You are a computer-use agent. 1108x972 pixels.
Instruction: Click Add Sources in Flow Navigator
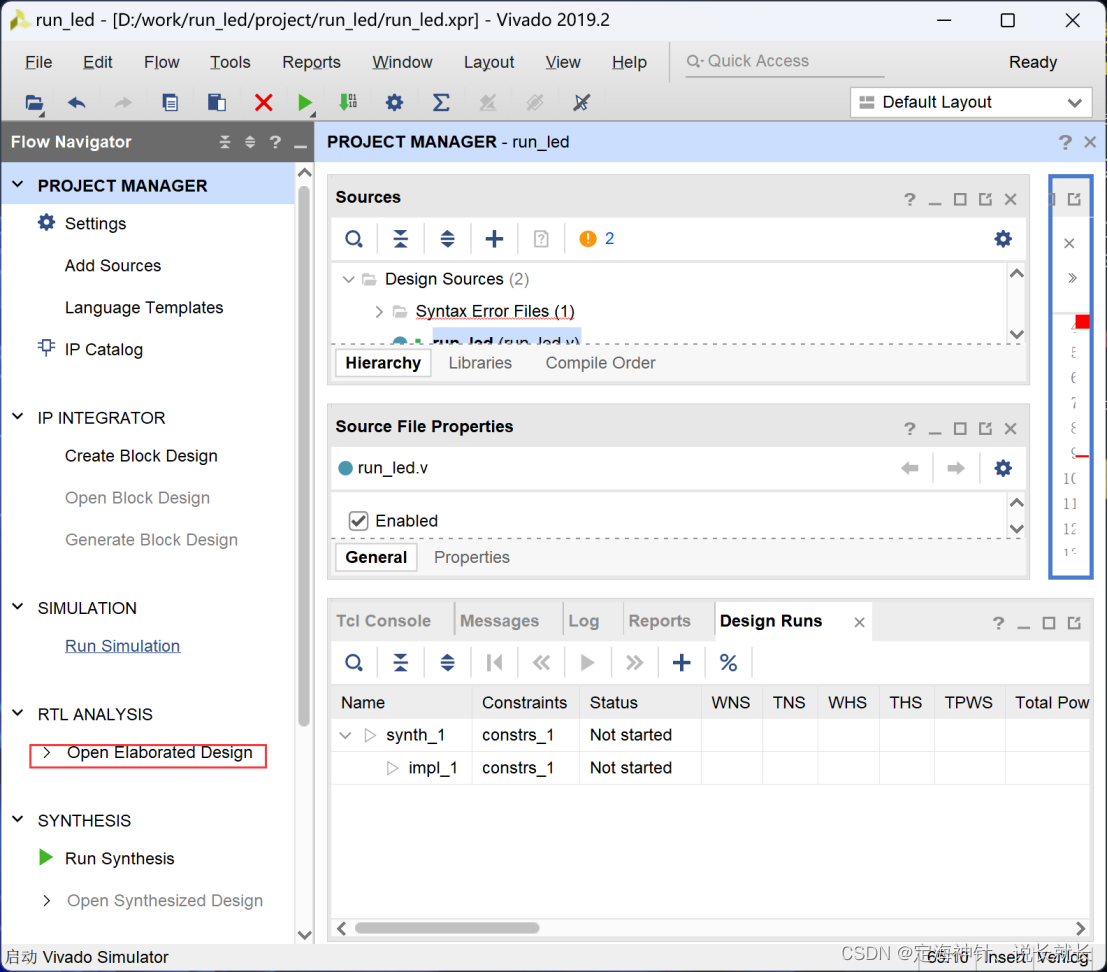tap(113, 266)
